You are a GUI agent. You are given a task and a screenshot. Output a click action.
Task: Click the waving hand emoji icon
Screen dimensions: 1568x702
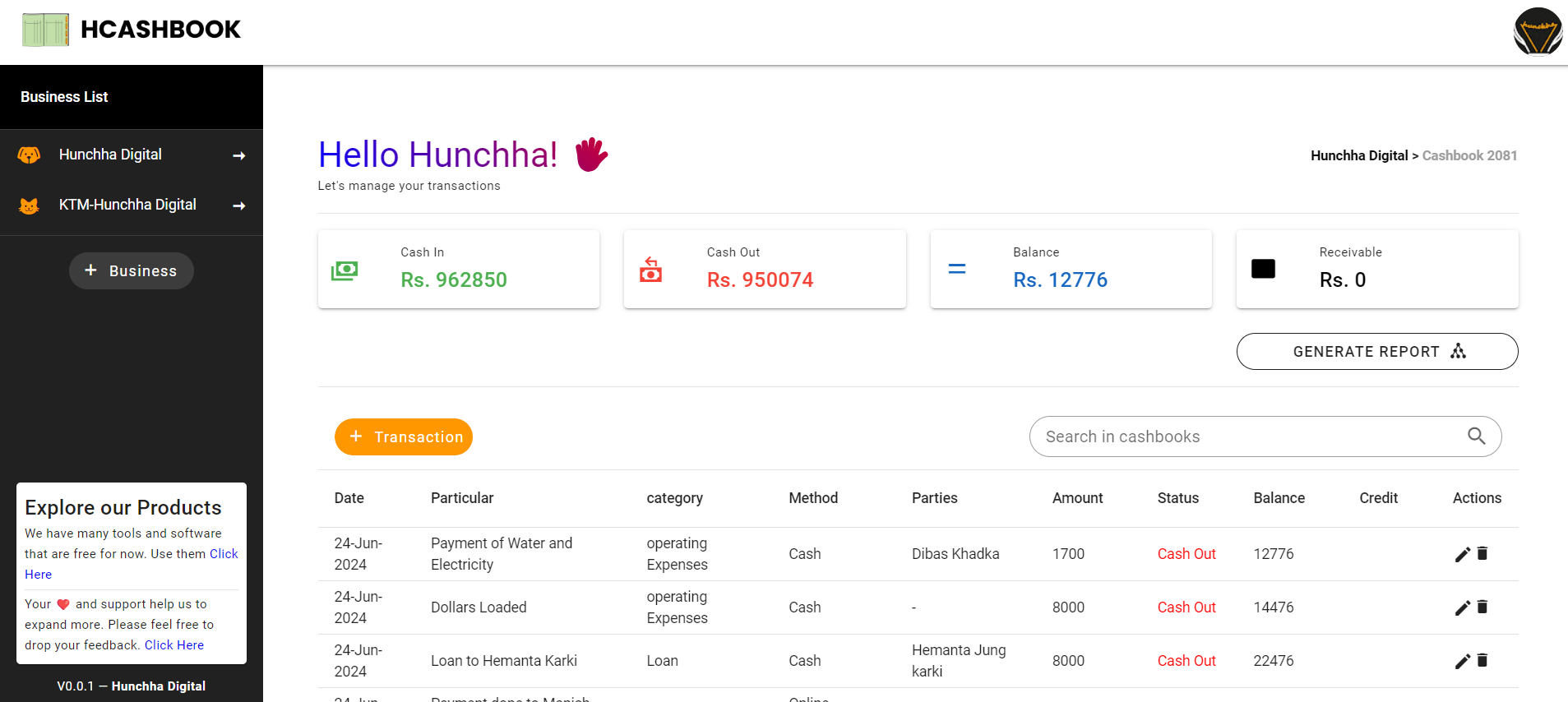point(591,155)
